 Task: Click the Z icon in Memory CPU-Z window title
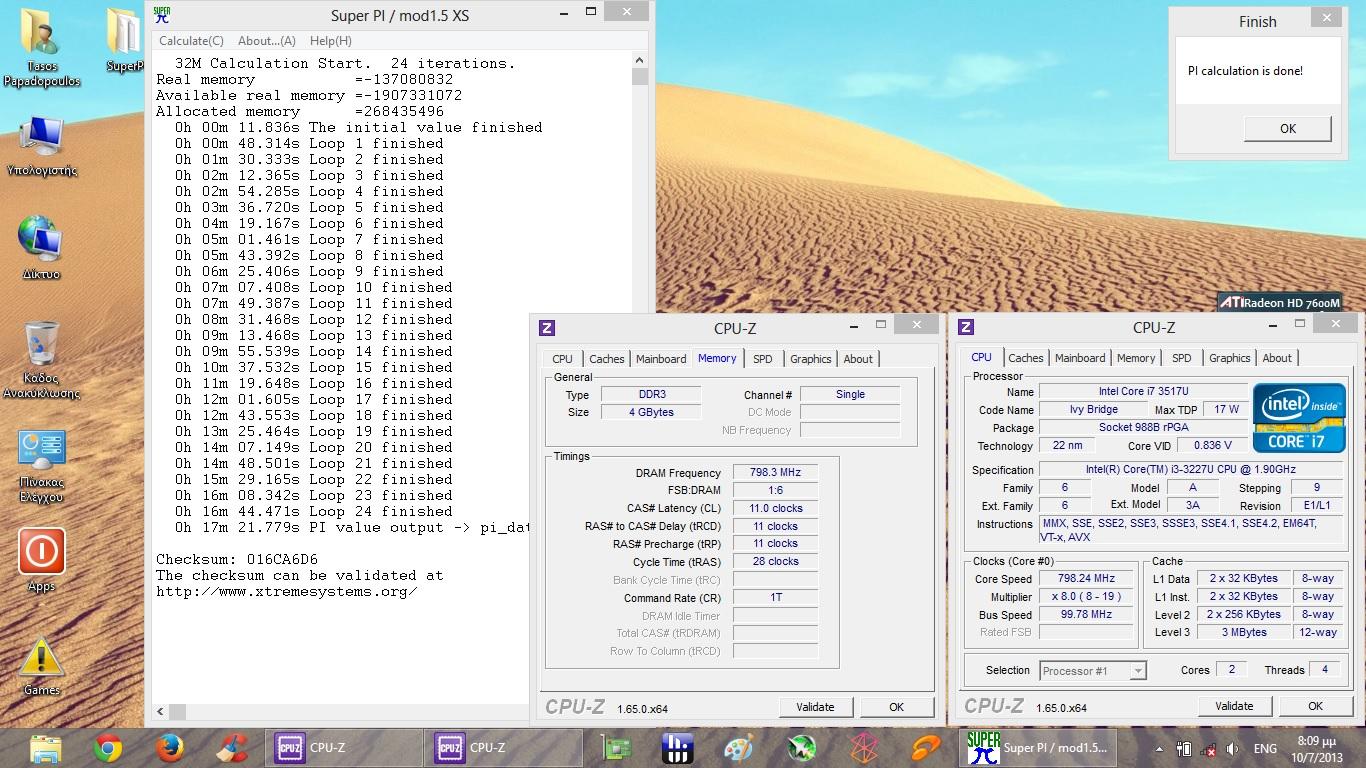point(547,328)
